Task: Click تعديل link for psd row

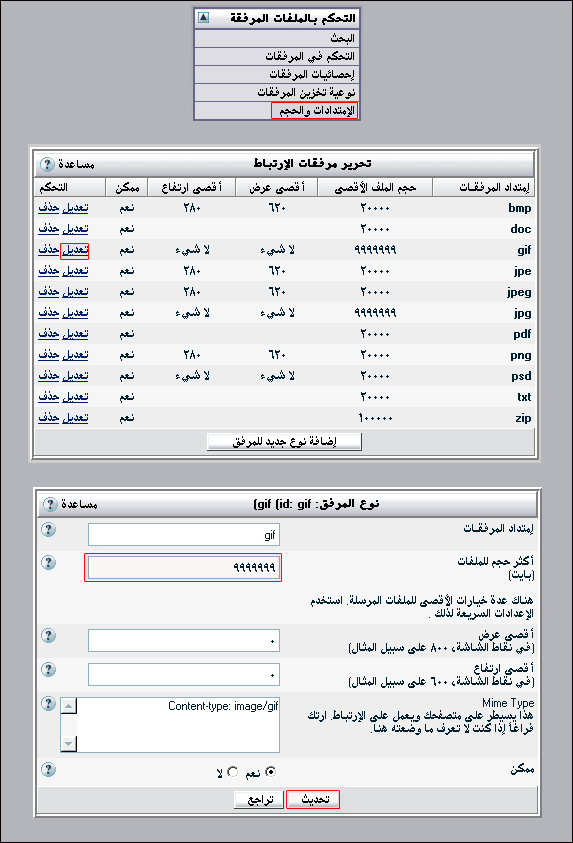Action: click(x=75, y=375)
